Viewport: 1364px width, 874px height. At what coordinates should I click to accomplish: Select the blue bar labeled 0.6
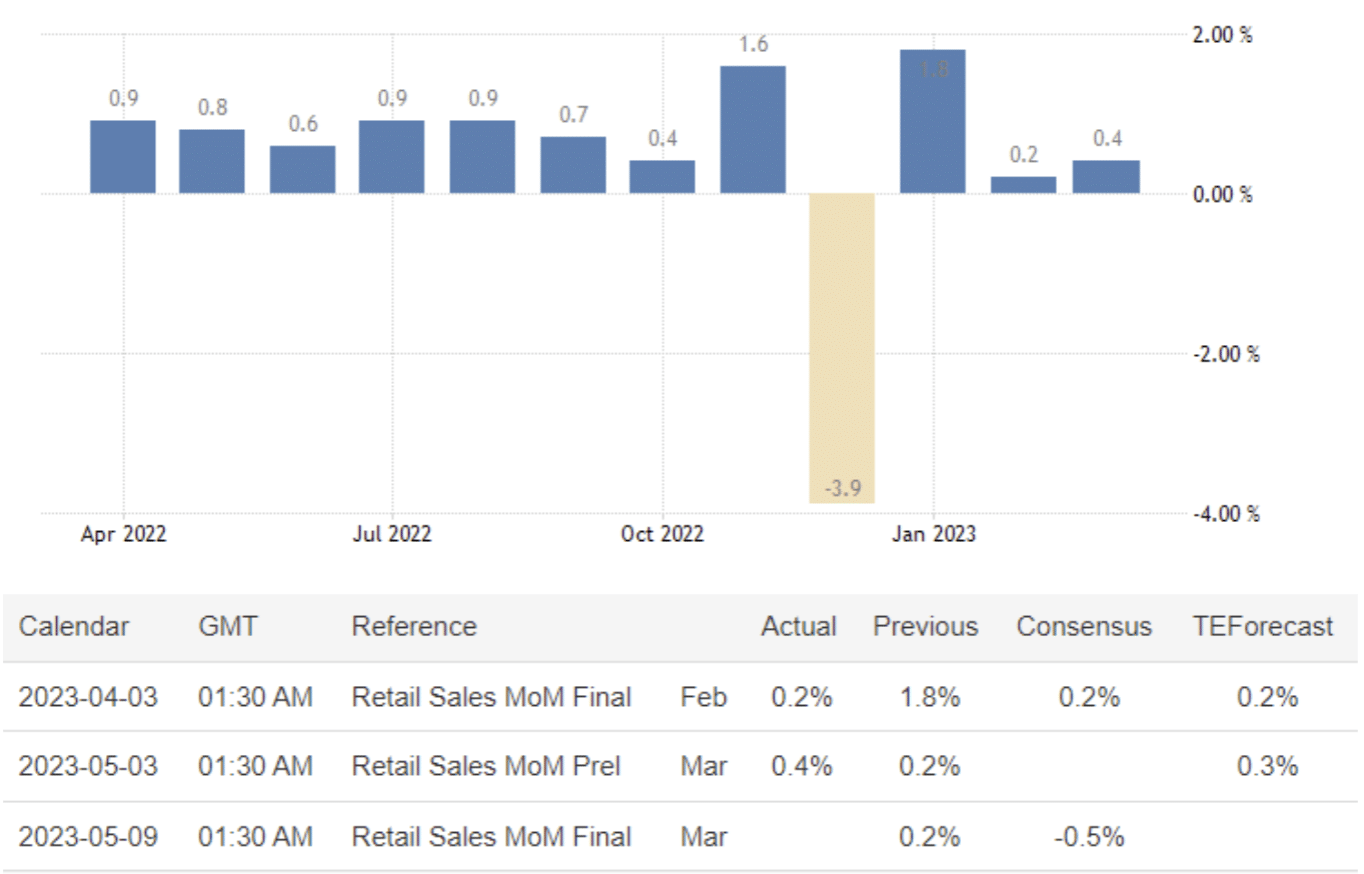coord(302,169)
